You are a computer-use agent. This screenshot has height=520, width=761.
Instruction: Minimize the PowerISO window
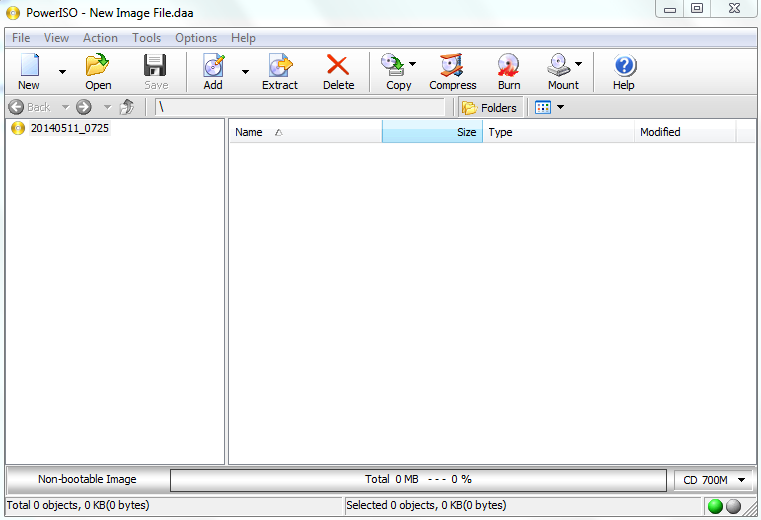pos(670,9)
